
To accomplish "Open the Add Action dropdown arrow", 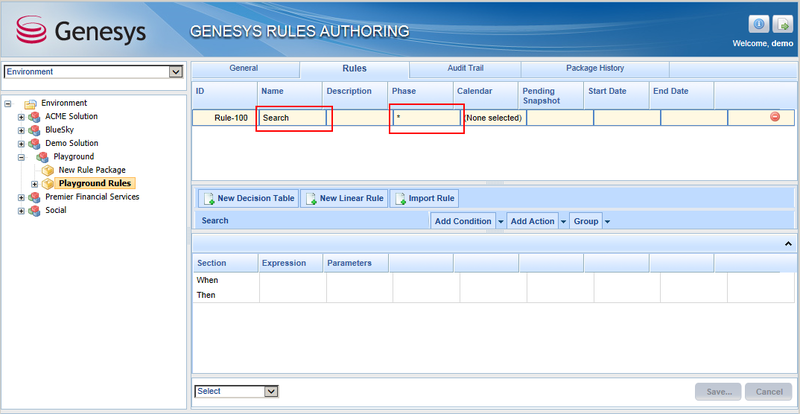I will pos(564,222).
